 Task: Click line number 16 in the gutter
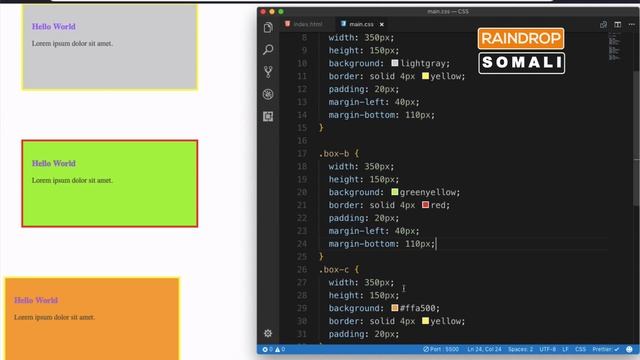pyautogui.click(x=302, y=140)
